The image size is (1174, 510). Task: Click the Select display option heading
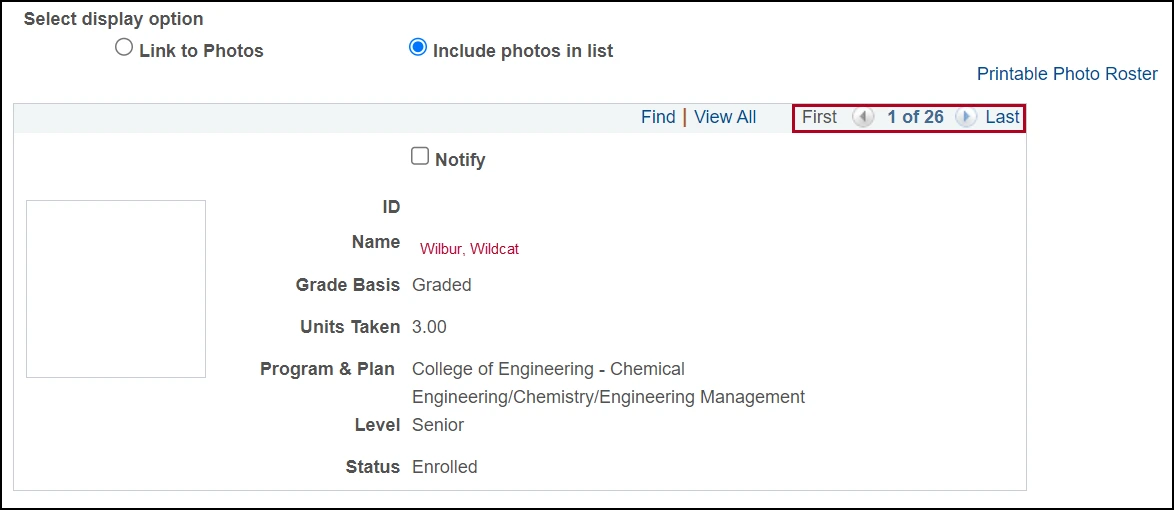114,19
